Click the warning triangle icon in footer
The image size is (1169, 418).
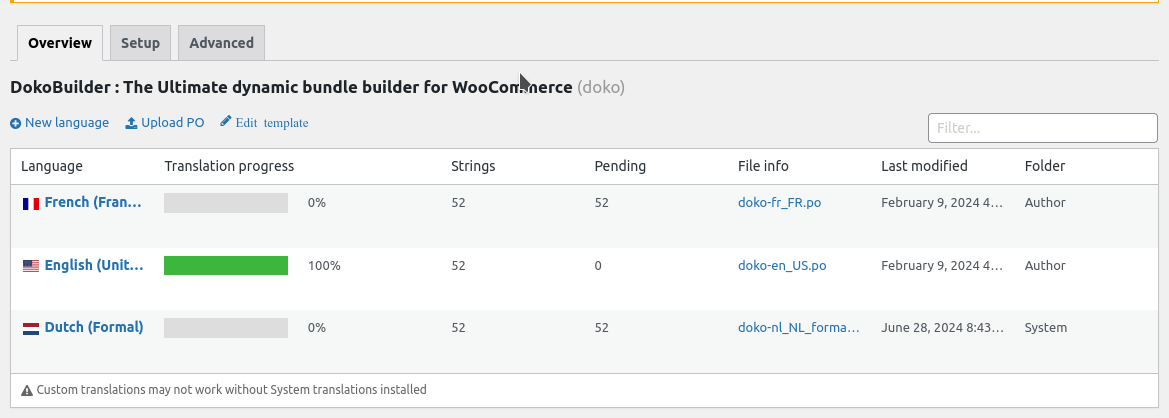coord(27,390)
